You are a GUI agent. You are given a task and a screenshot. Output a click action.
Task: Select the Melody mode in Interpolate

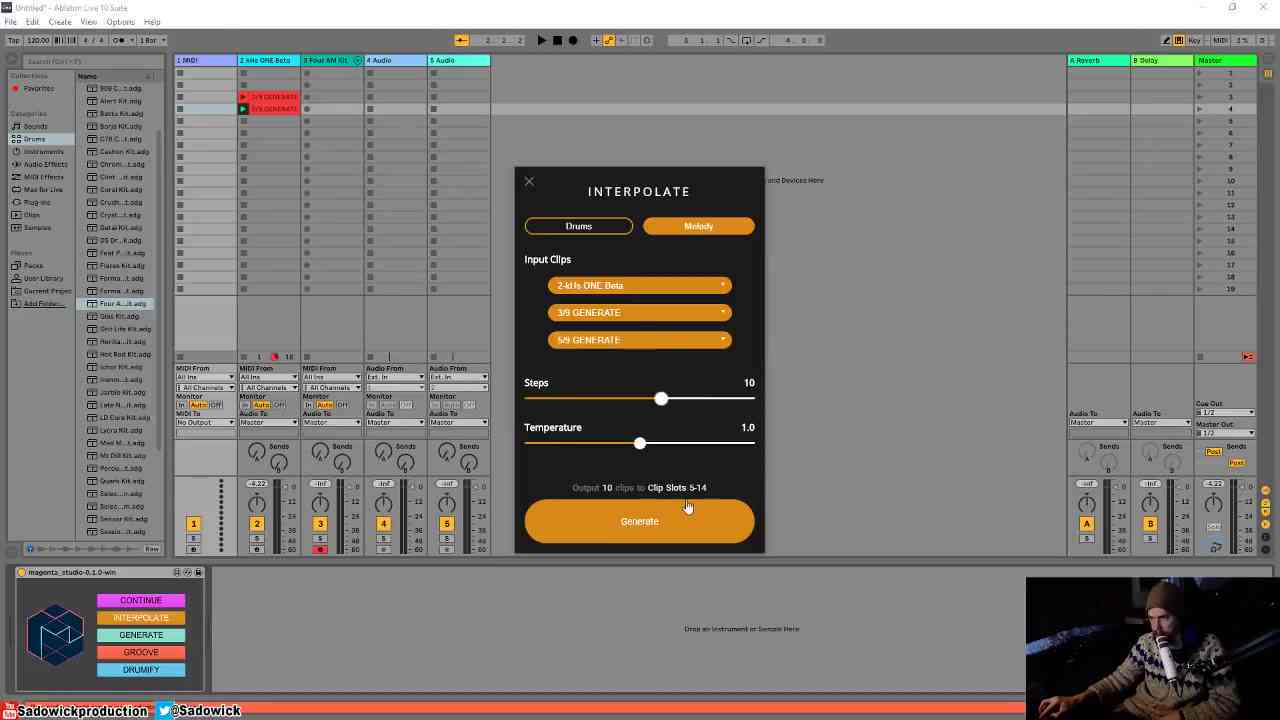coord(699,226)
